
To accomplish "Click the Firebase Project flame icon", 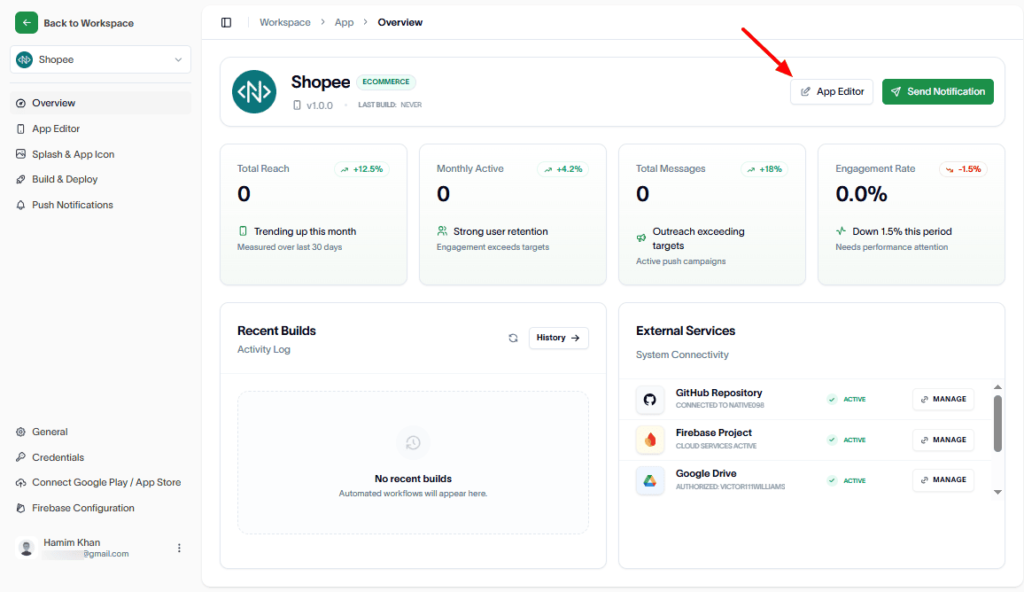I will [x=650, y=440].
